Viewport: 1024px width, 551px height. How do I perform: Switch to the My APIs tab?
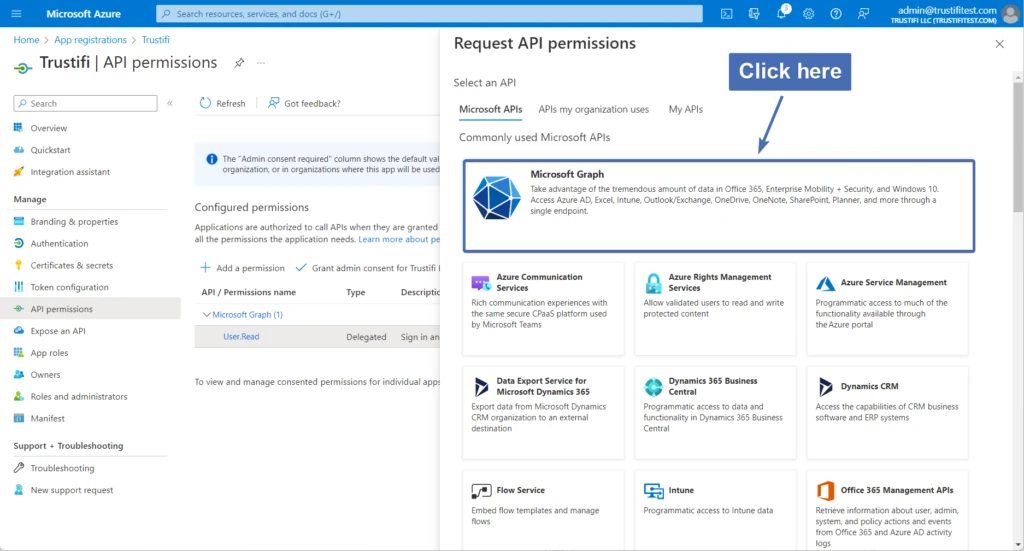pyautogui.click(x=685, y=109)
